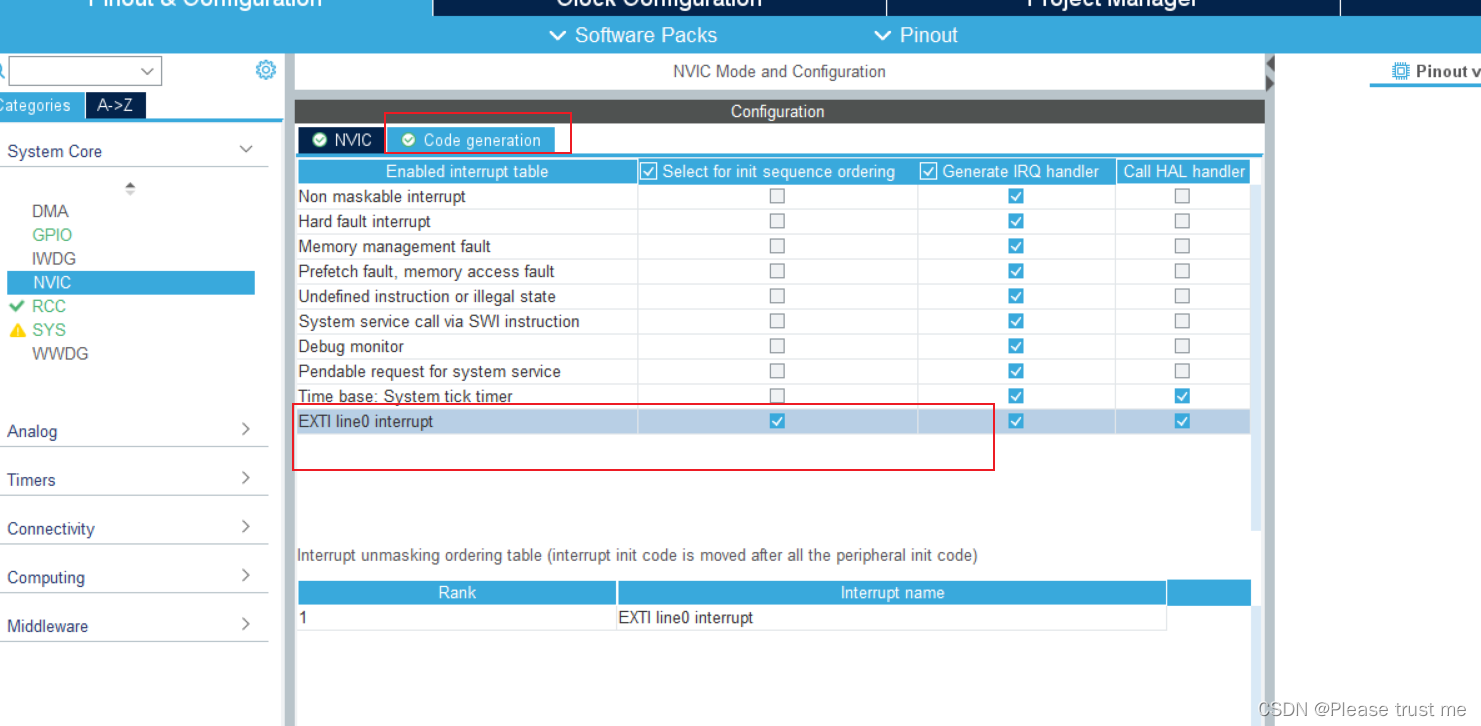Select RCC in System Core list
Image resolution: width=1481 pixels, height=726 pixels.
coord(49,306)
